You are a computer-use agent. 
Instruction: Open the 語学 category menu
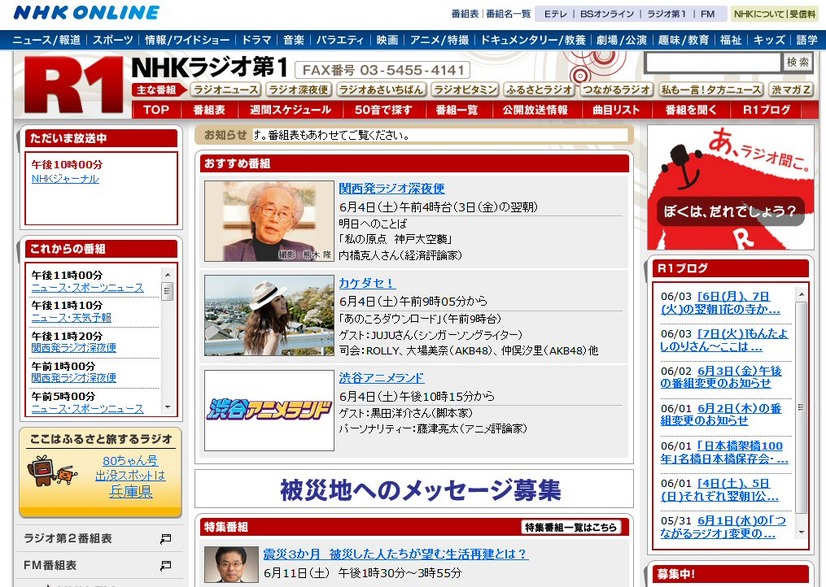click(x=806, y=40)
